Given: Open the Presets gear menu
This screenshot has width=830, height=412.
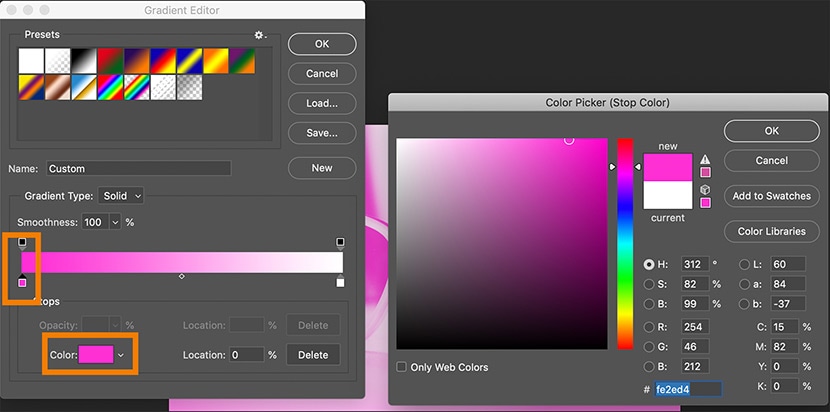Looking at the screenshot, I should (x=260, y=35).
